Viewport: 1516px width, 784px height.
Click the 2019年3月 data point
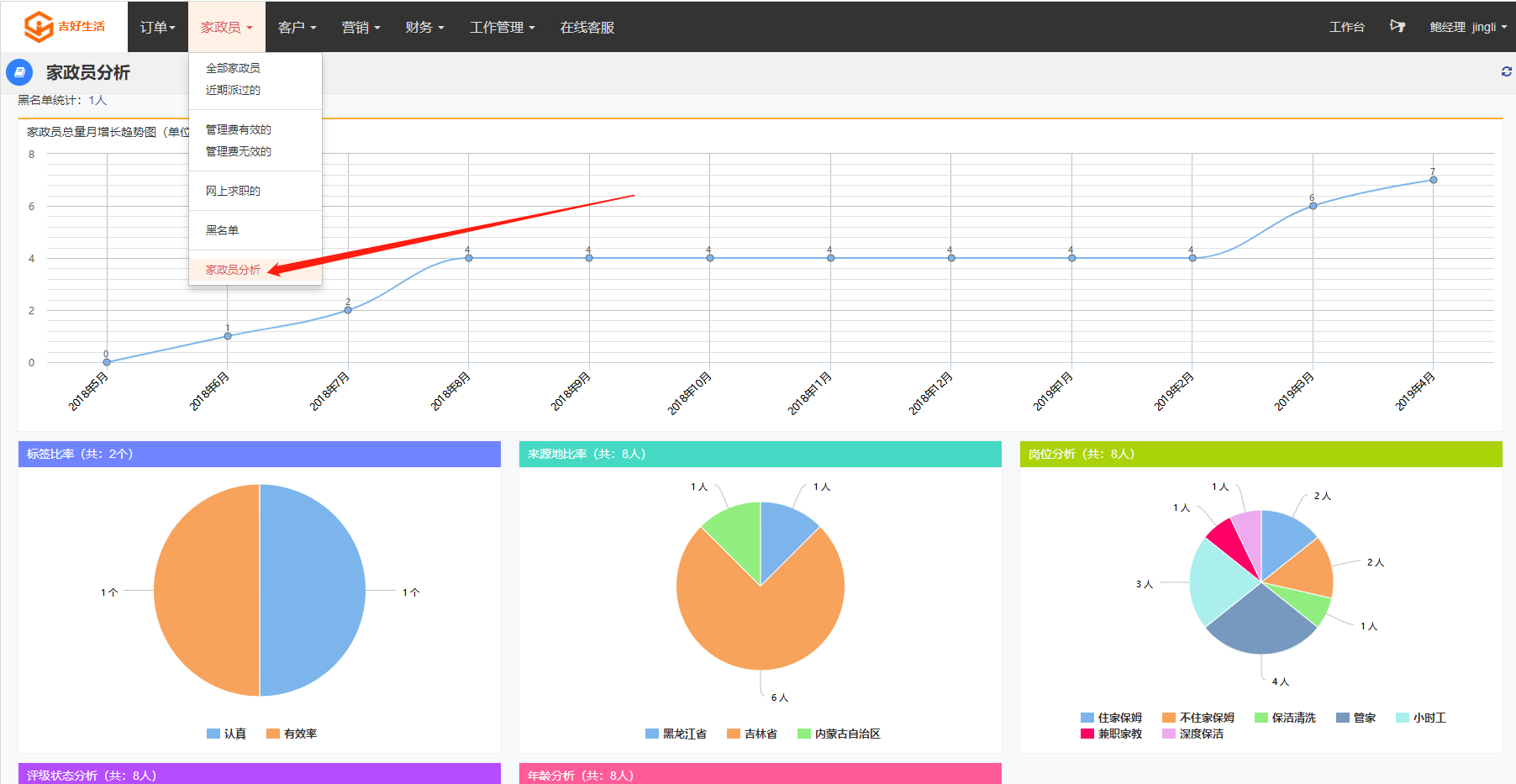pyautogui.click(x=1313, y=206)
